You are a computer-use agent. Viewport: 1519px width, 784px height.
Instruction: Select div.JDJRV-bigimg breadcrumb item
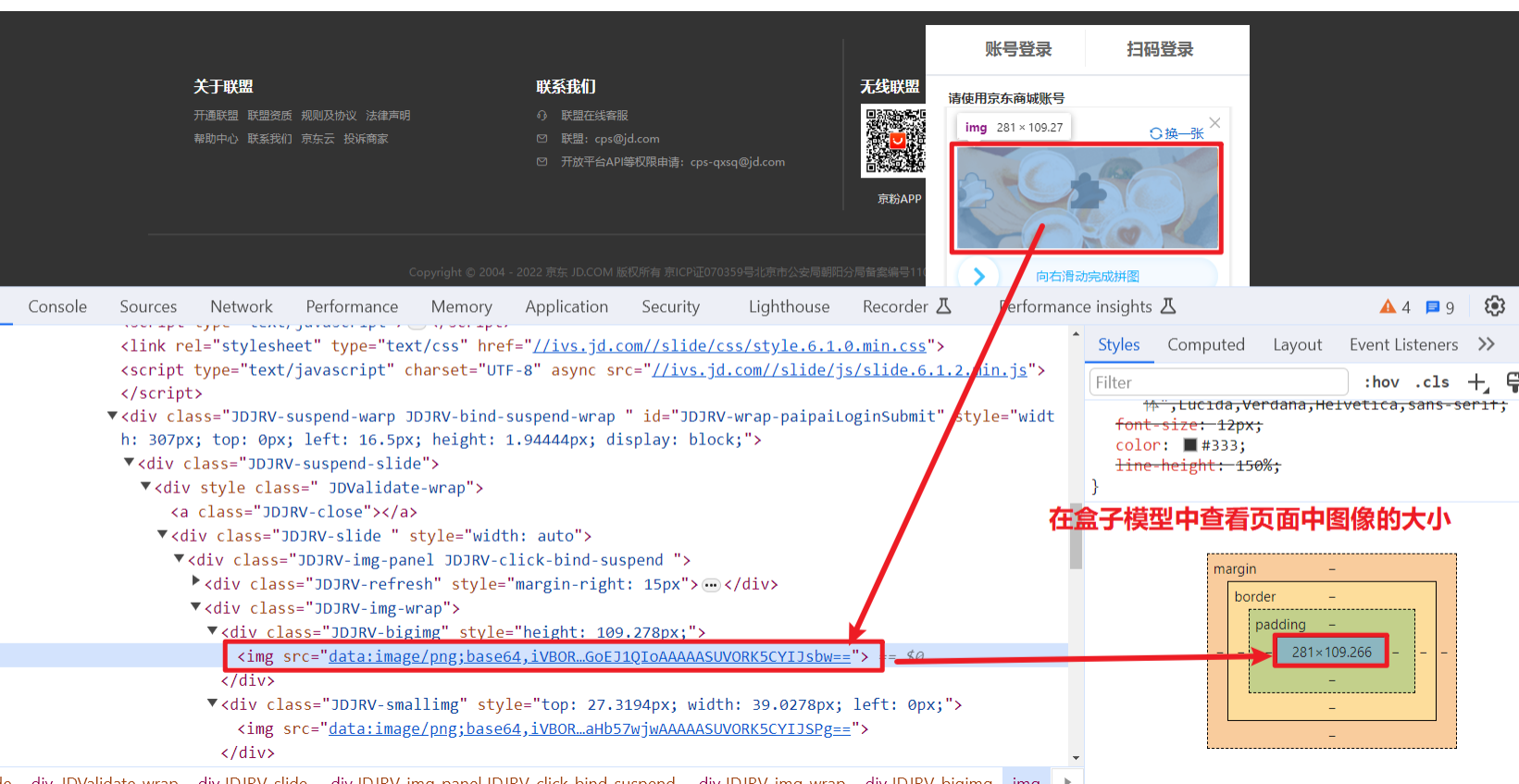click(928, 779)
